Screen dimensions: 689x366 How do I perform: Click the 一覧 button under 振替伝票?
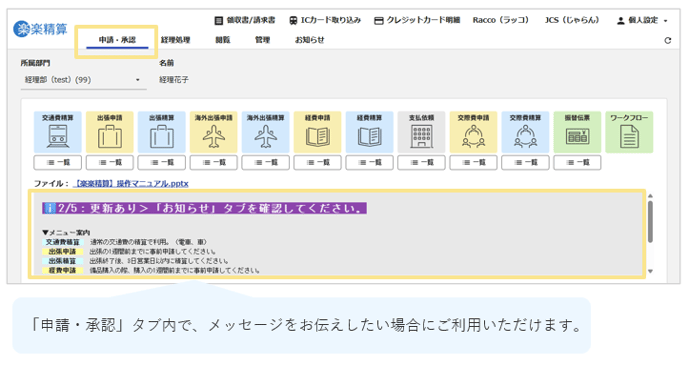click(577, 163)
